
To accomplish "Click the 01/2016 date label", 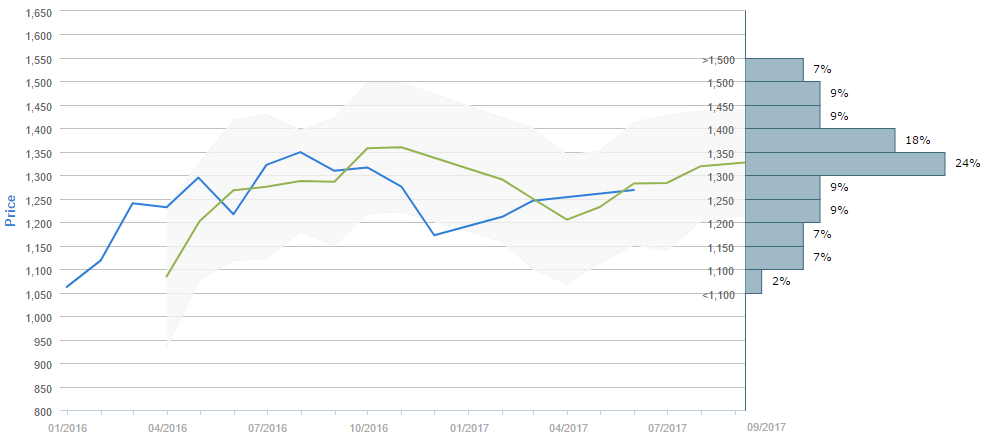I will pyautogui.click(x=67, y=428).
